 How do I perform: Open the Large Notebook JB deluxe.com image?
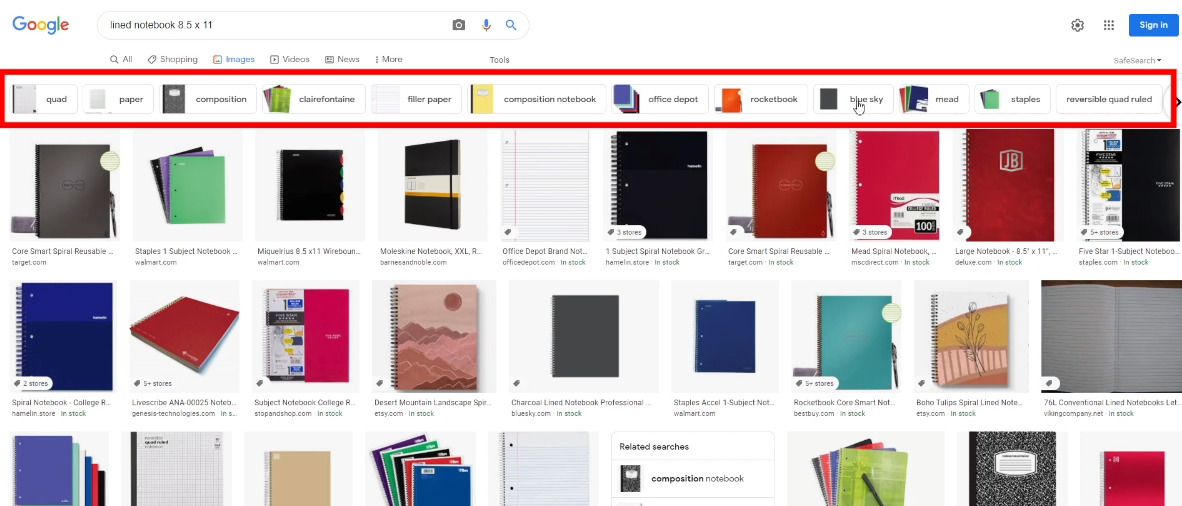click(1009, 186)
